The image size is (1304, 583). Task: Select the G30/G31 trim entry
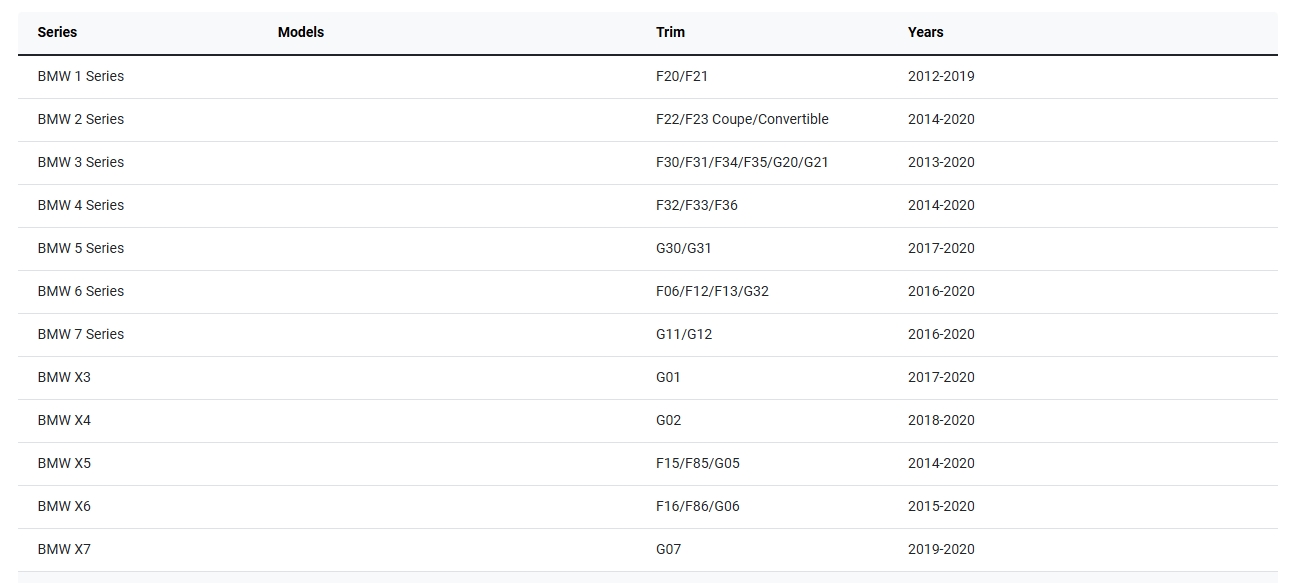pos(683,248)
